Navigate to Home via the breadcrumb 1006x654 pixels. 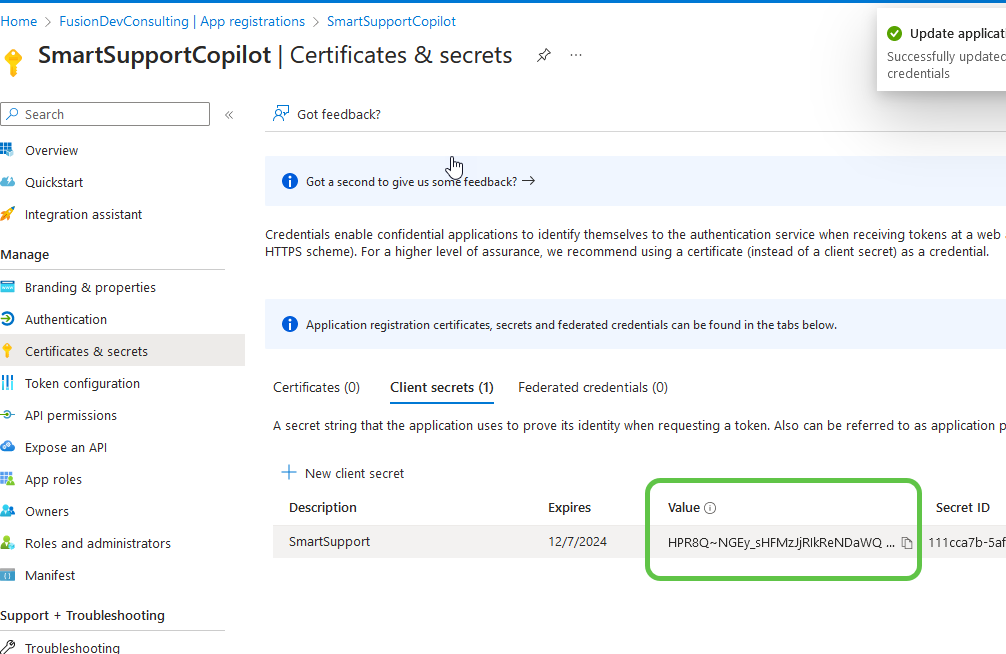19,20
